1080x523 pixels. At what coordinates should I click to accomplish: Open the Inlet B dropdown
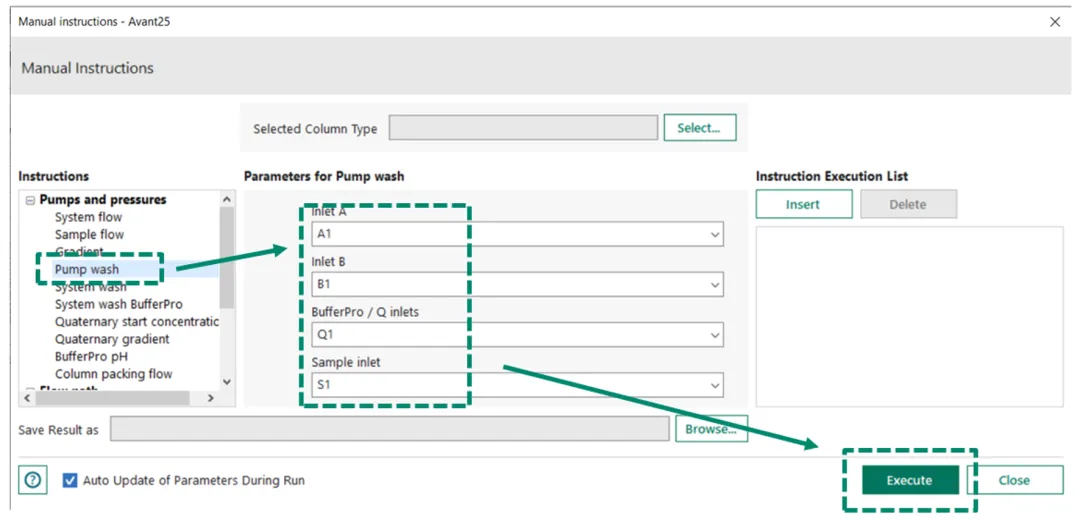(x=517, y=284)
